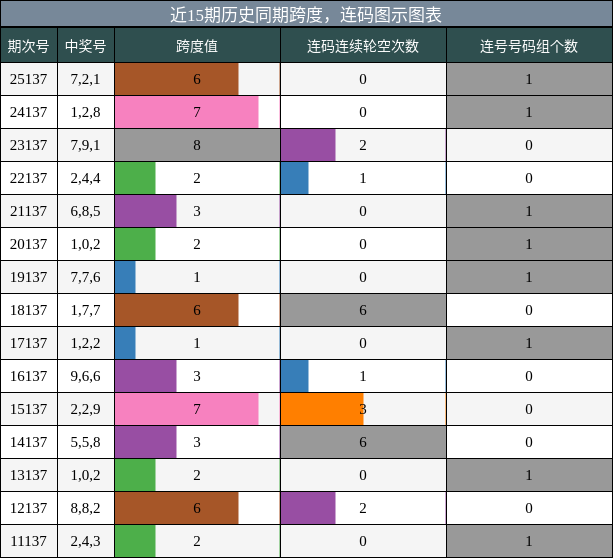Click the brown span bar in row 25137
The height and width of the screenshot is (558, 613).
[x=177, y=79]
